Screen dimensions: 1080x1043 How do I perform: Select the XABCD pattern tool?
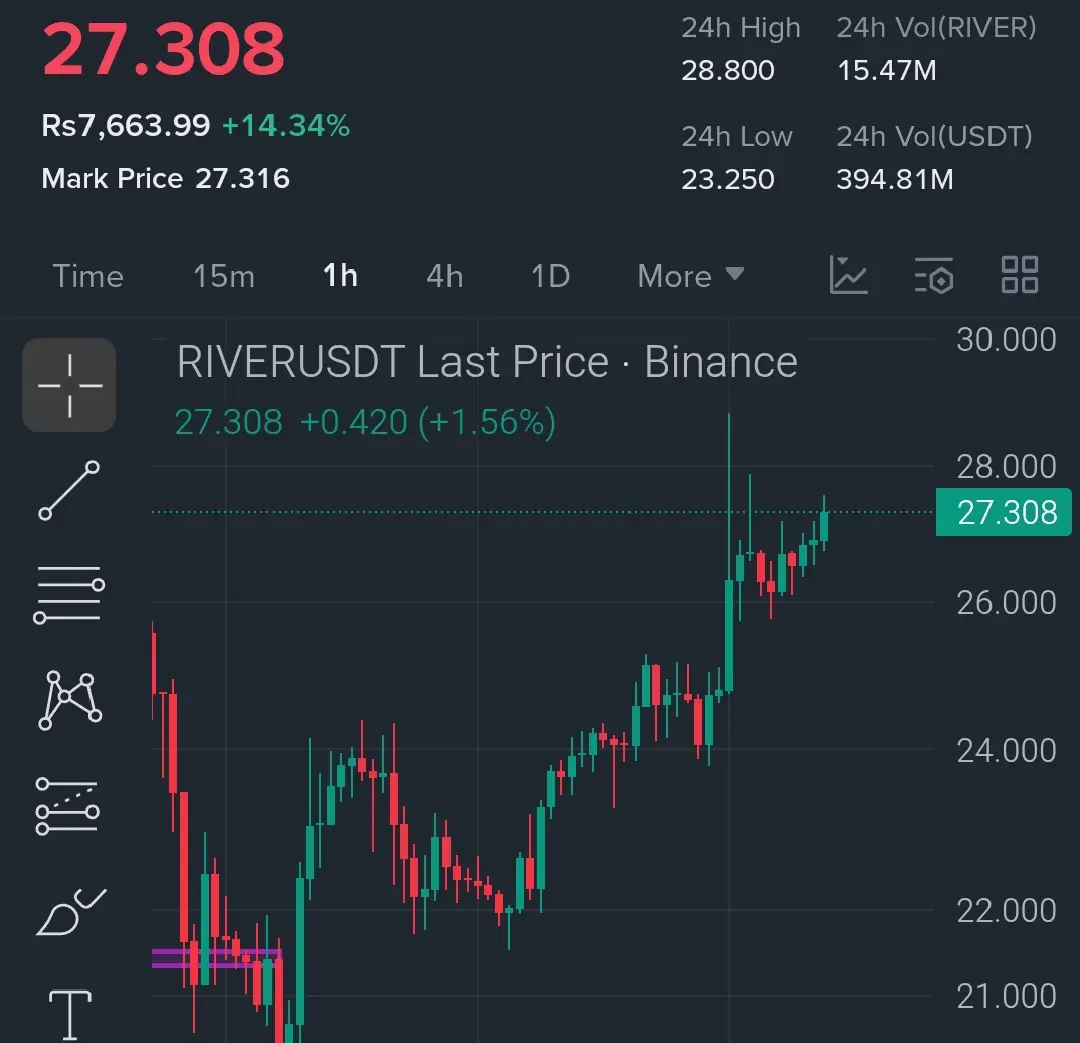coord(70,701)
